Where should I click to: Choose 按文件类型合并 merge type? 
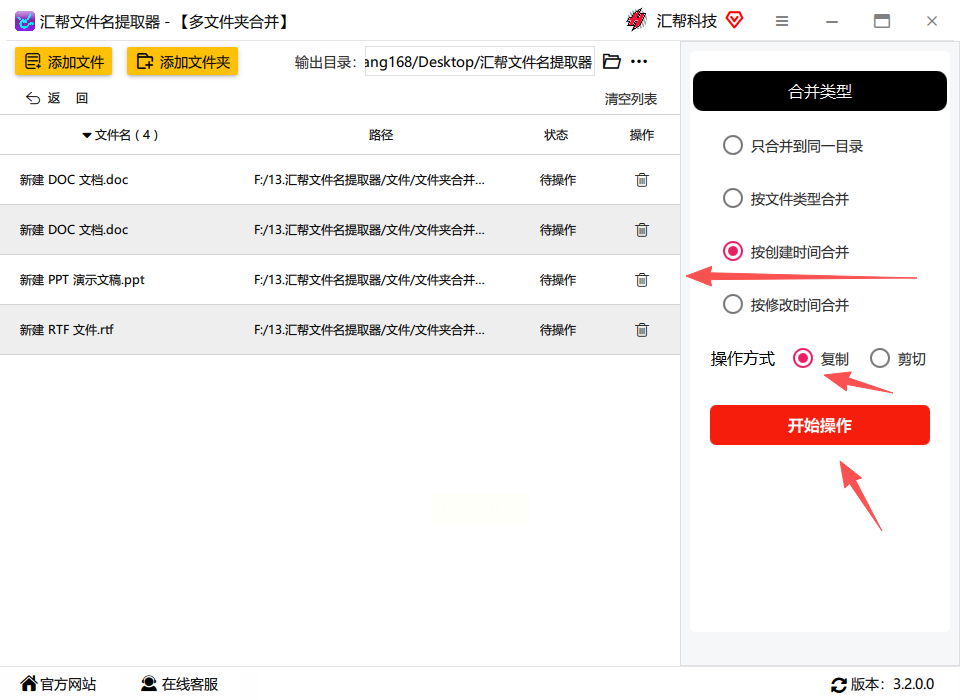[x=786, y=198]
